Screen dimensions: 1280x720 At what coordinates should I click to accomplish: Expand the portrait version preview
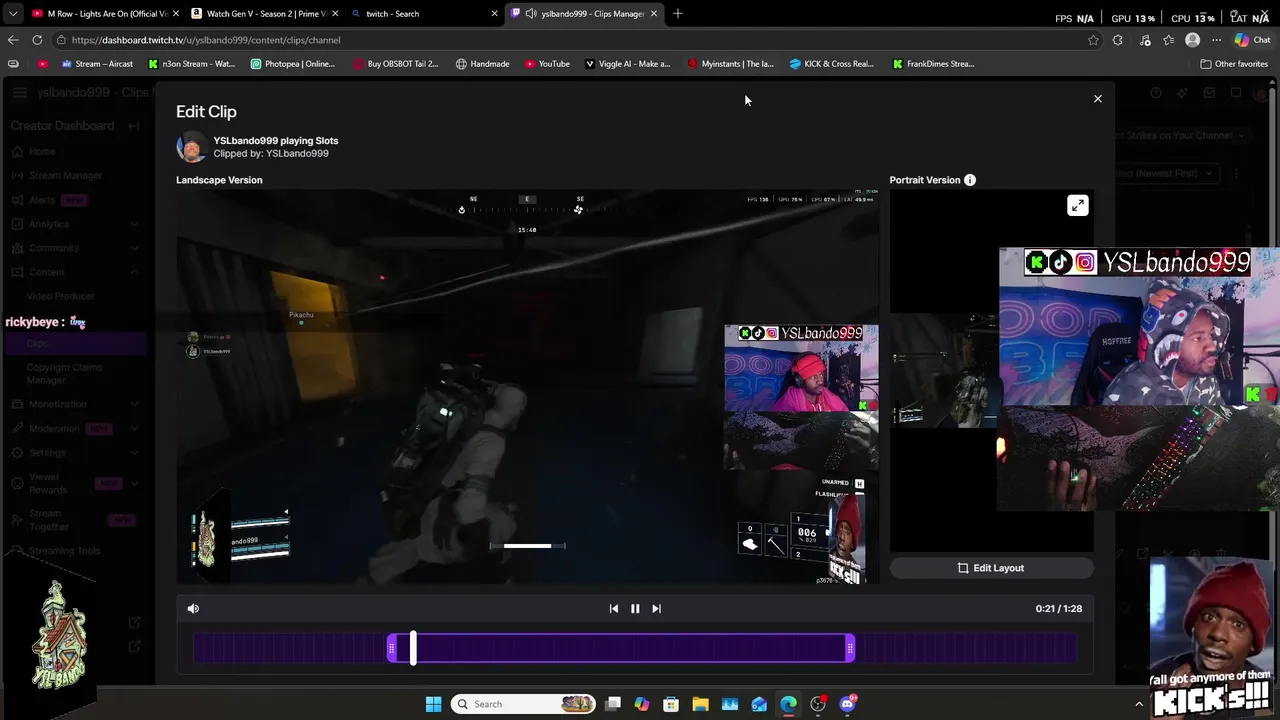(x=1077, y=205)
